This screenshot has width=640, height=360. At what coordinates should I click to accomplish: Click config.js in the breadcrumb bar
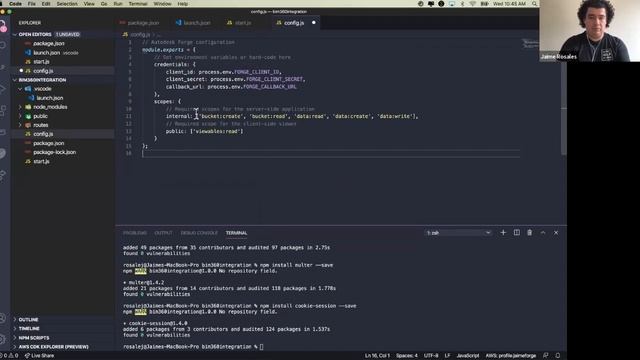tap(140, 35)
